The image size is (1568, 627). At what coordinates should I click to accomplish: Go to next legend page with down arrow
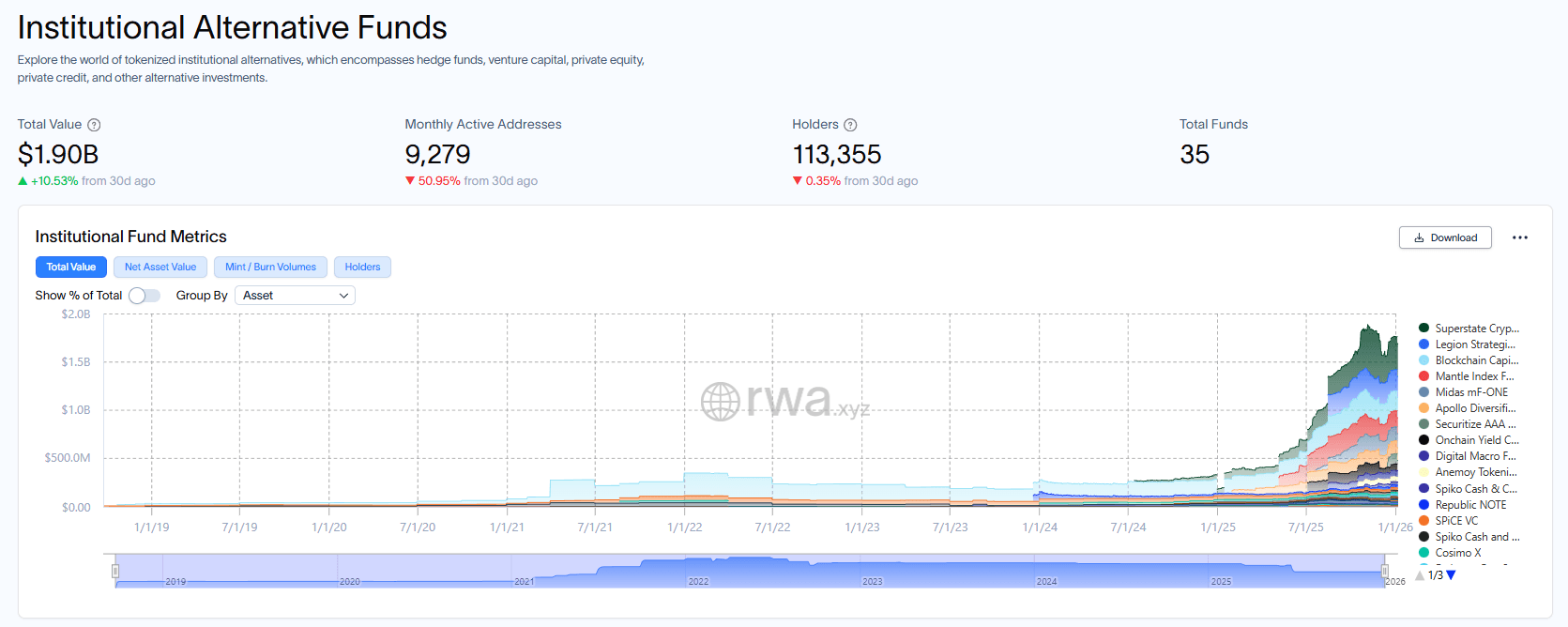(1451, 575)
